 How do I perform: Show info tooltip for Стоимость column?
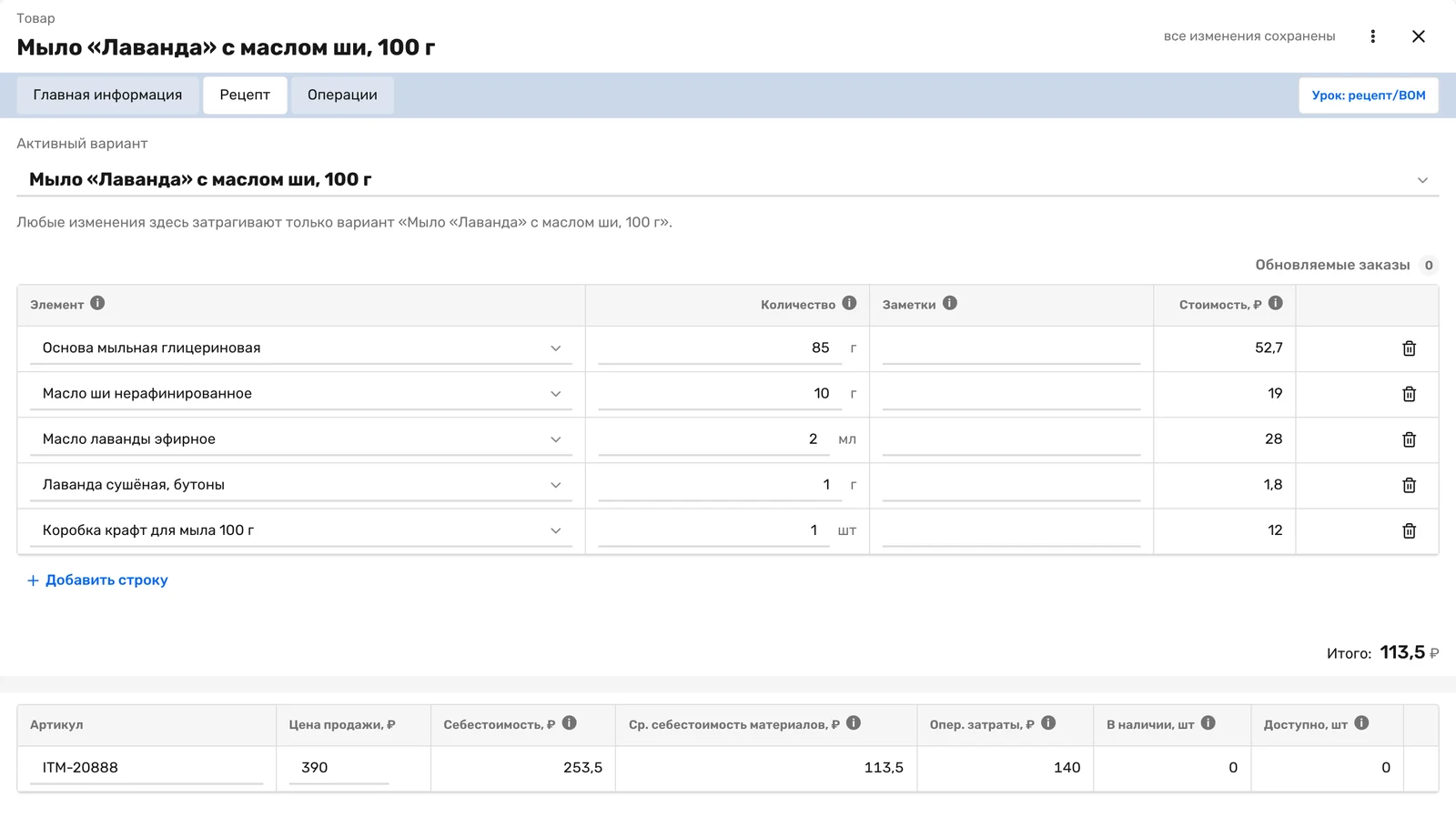tap(1276, 303)
